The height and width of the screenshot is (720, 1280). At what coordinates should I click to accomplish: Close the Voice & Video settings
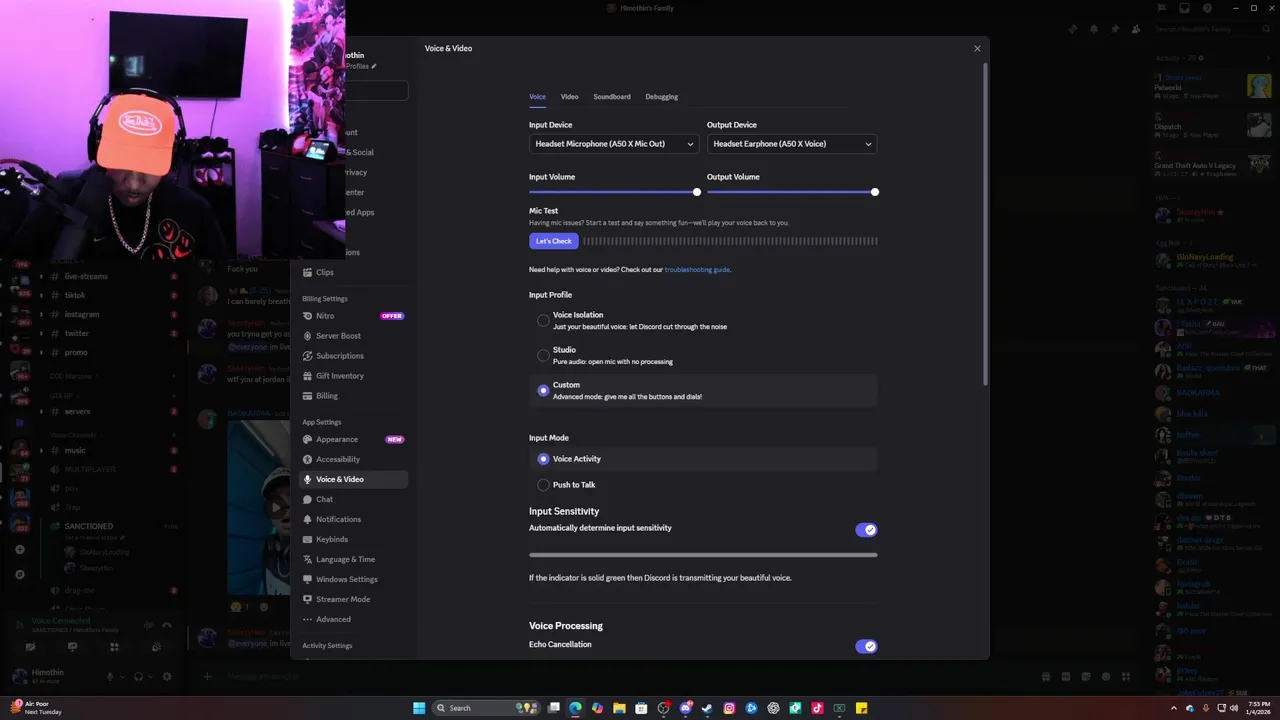click(x=977, y=48)
